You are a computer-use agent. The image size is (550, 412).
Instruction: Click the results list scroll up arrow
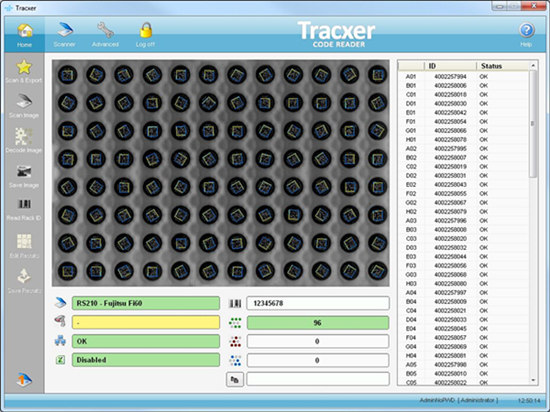pos(533,66)
